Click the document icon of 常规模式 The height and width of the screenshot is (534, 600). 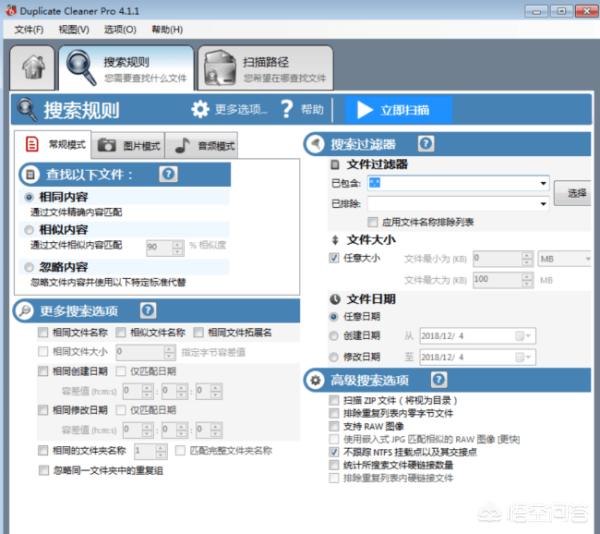[x=31, y=144]
